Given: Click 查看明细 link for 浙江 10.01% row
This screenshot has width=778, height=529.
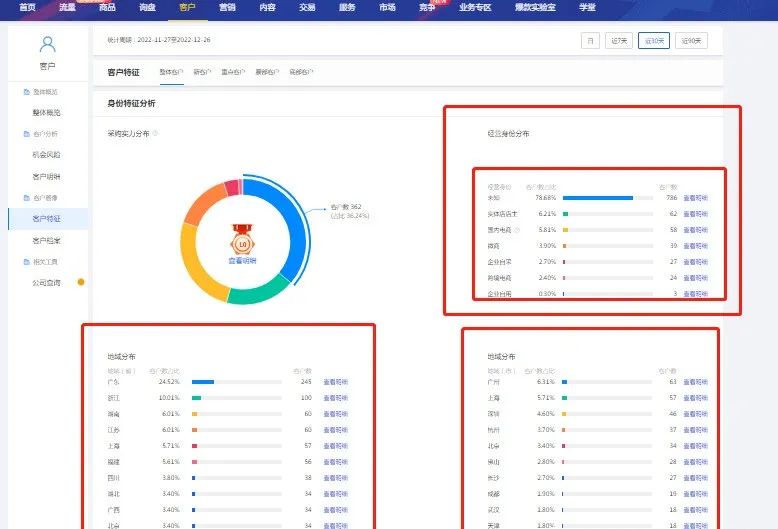Looking at the screenshot, I should point(335,398).
